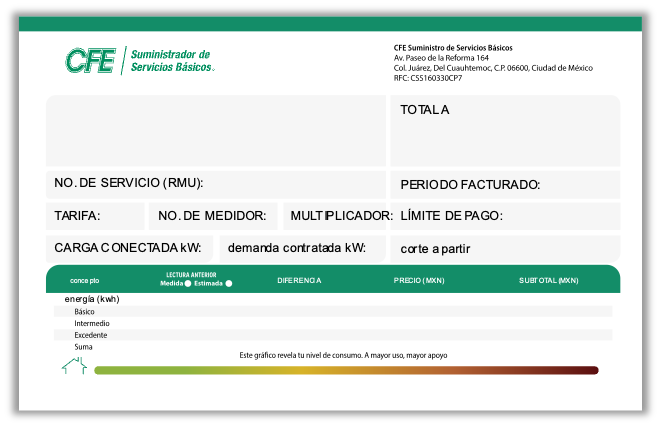This screenshot has width=660, height=427.
Task: Click the DIFERENCIA column header
Action: coord(299,281)
